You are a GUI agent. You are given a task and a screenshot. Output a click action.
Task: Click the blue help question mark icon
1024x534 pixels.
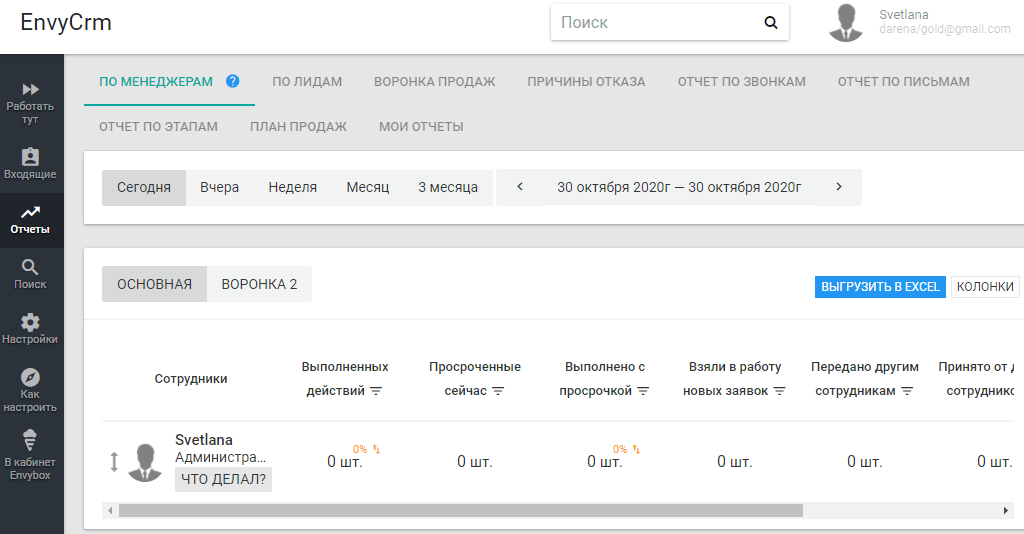click(233, 81)
